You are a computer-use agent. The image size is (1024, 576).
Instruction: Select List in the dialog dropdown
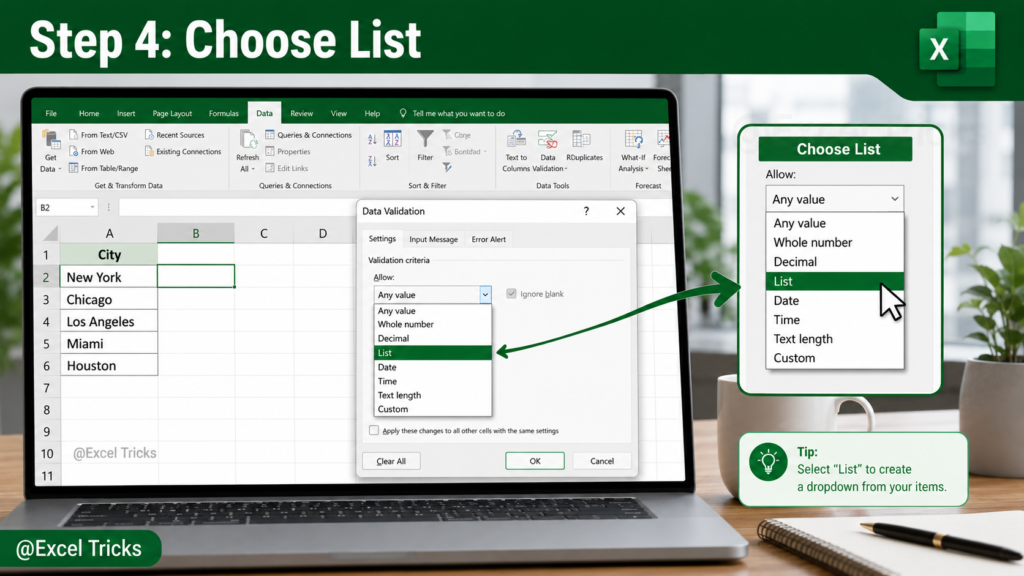tap(432, 353)
